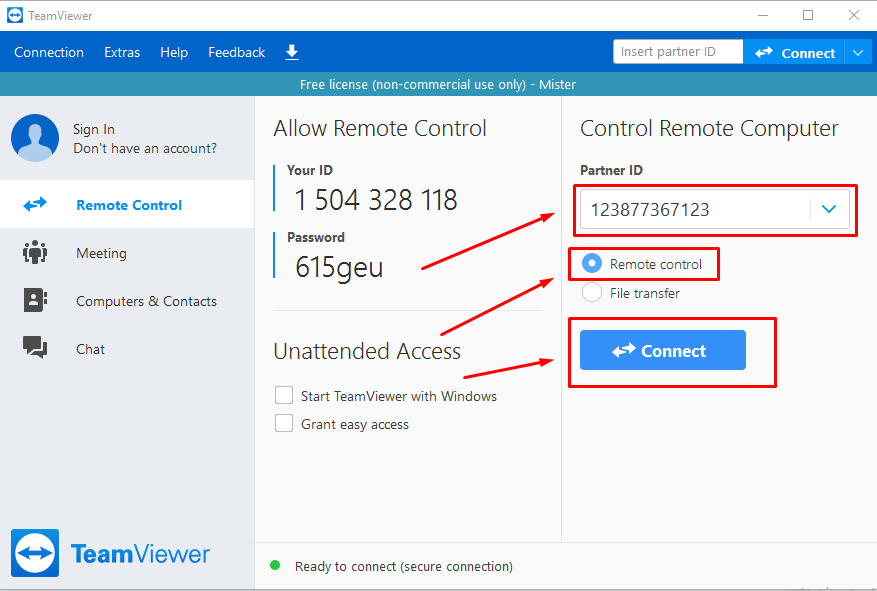Image resolution: width=877 pixels, height=591 pixels.
Task: Click the Sign In link
Action: 93,129
